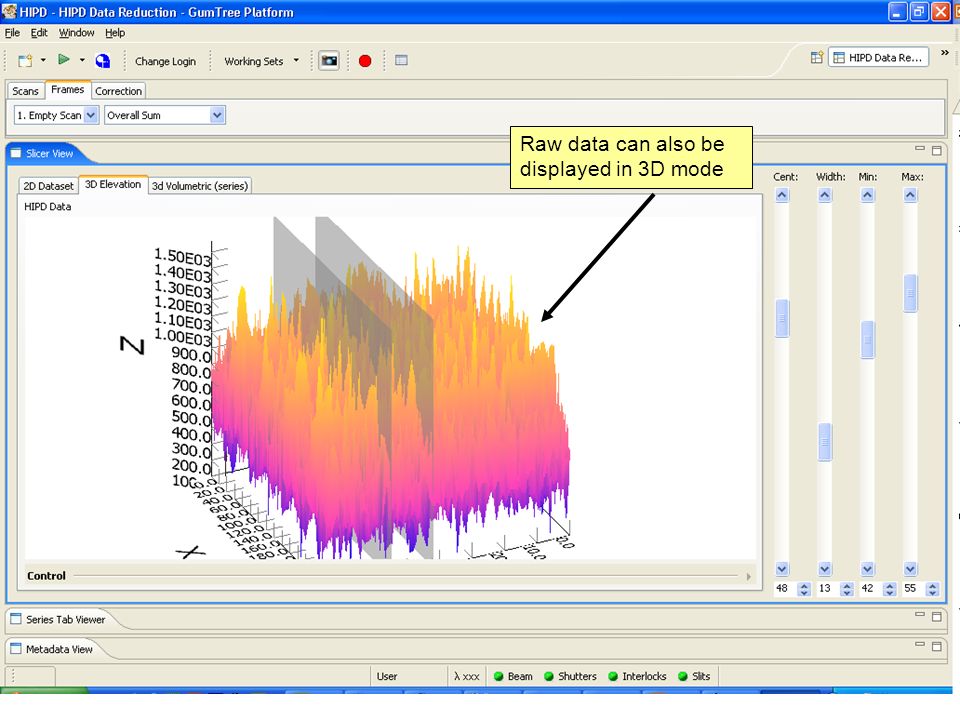Click the green Run arrow icon
The image size is (960, 720).
click(x=64, y=59)
